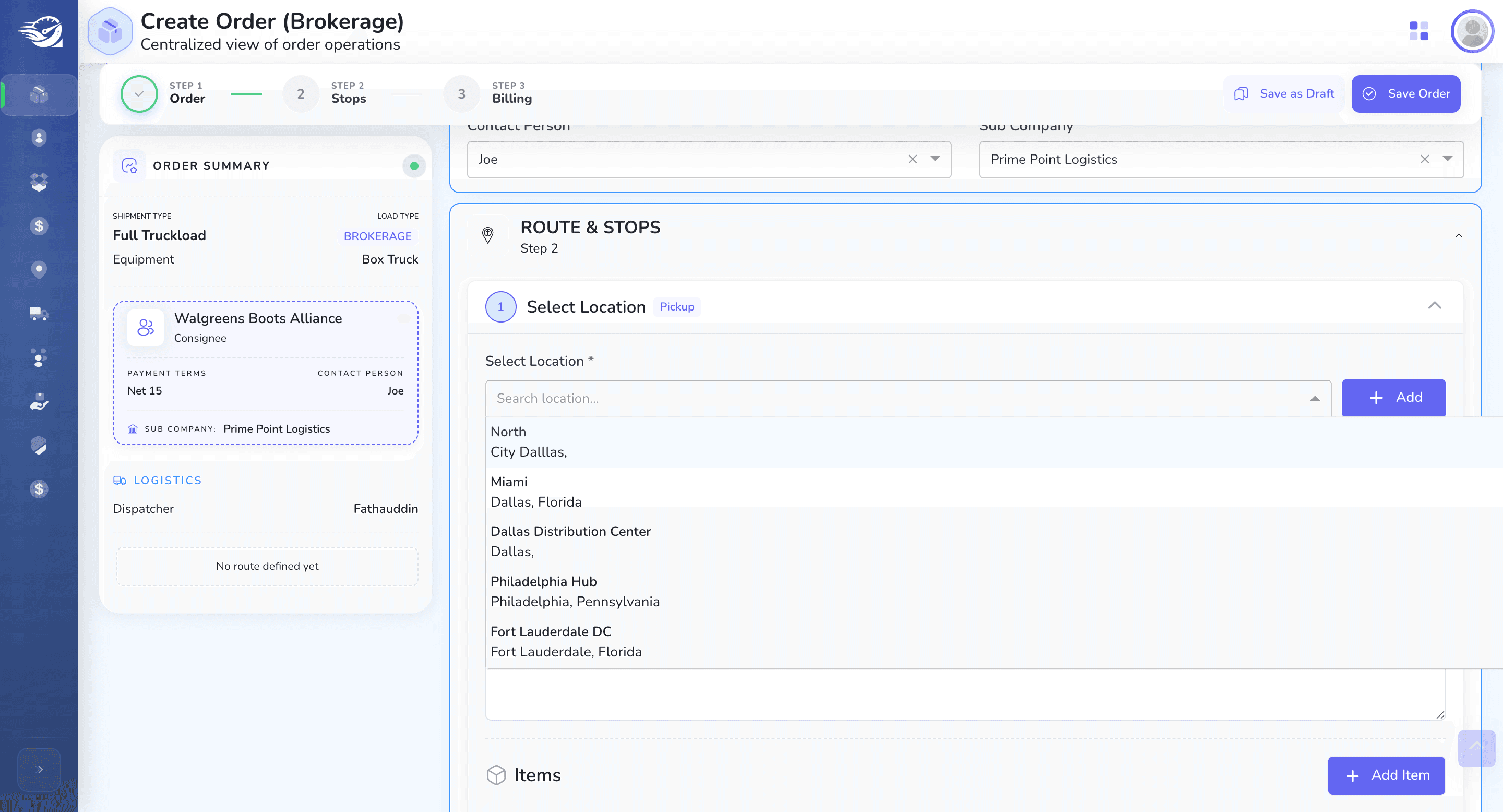Go to Step 1 Order
This screenshot has width=1503, height=812.
point(163,93)
